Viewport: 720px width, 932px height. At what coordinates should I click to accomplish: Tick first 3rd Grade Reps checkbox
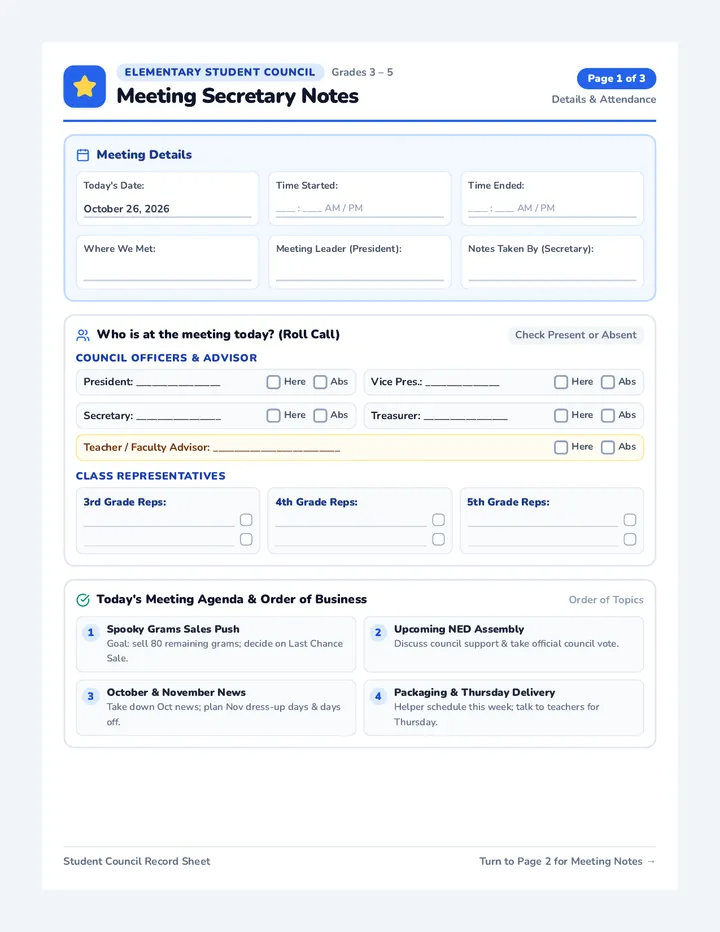pos(246,520)
